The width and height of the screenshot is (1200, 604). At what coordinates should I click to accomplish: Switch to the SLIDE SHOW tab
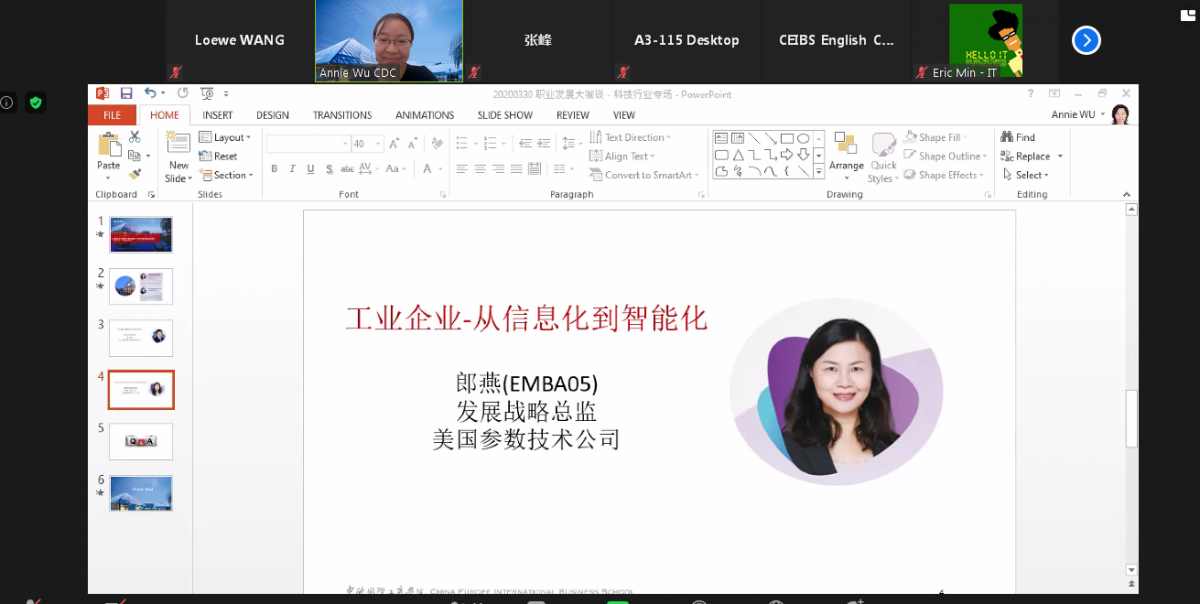[505, 115]
